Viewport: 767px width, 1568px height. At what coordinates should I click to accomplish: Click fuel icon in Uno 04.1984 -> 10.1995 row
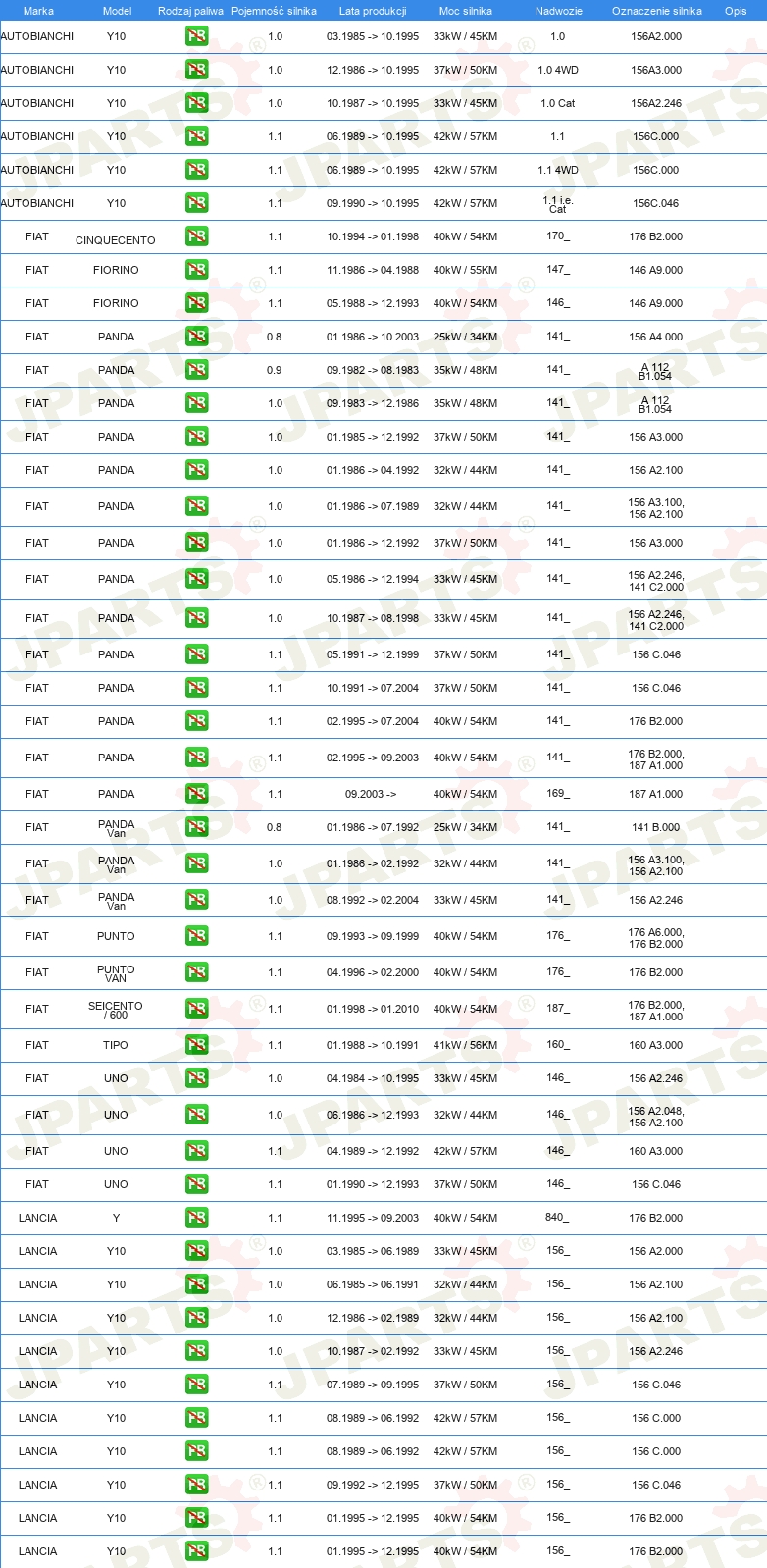(x=197, y=1078)
